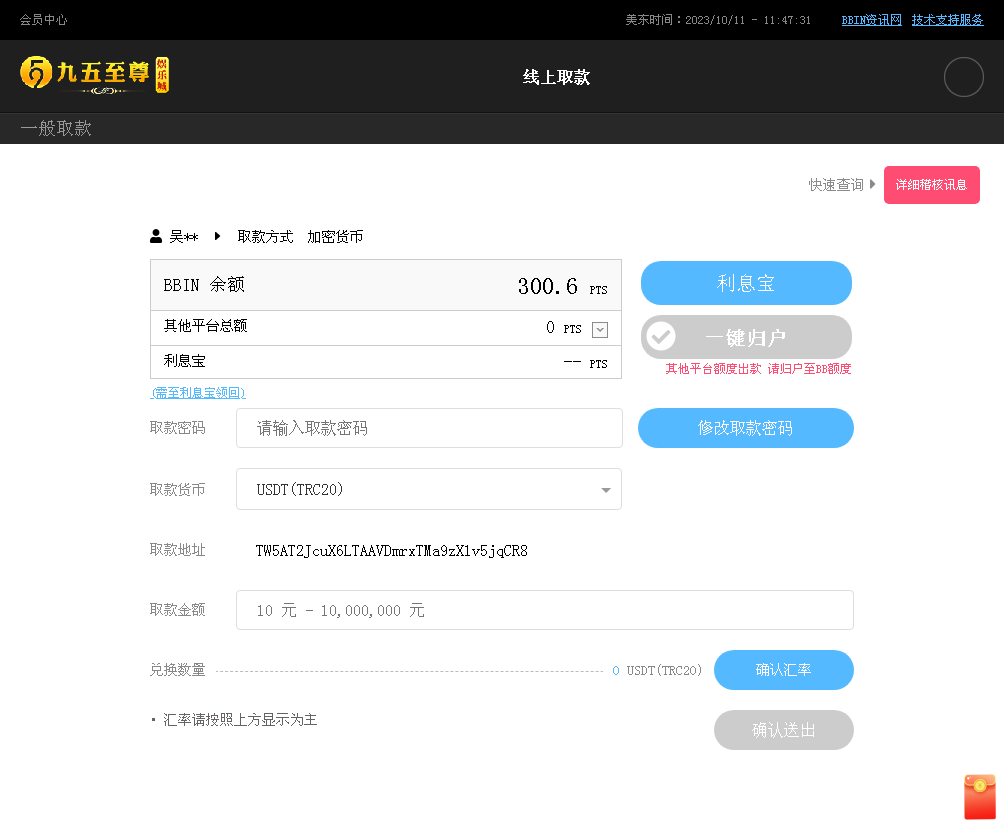Click the 修改取款密码 button
The image size is (1004, 825).
(x=745, y=428)
